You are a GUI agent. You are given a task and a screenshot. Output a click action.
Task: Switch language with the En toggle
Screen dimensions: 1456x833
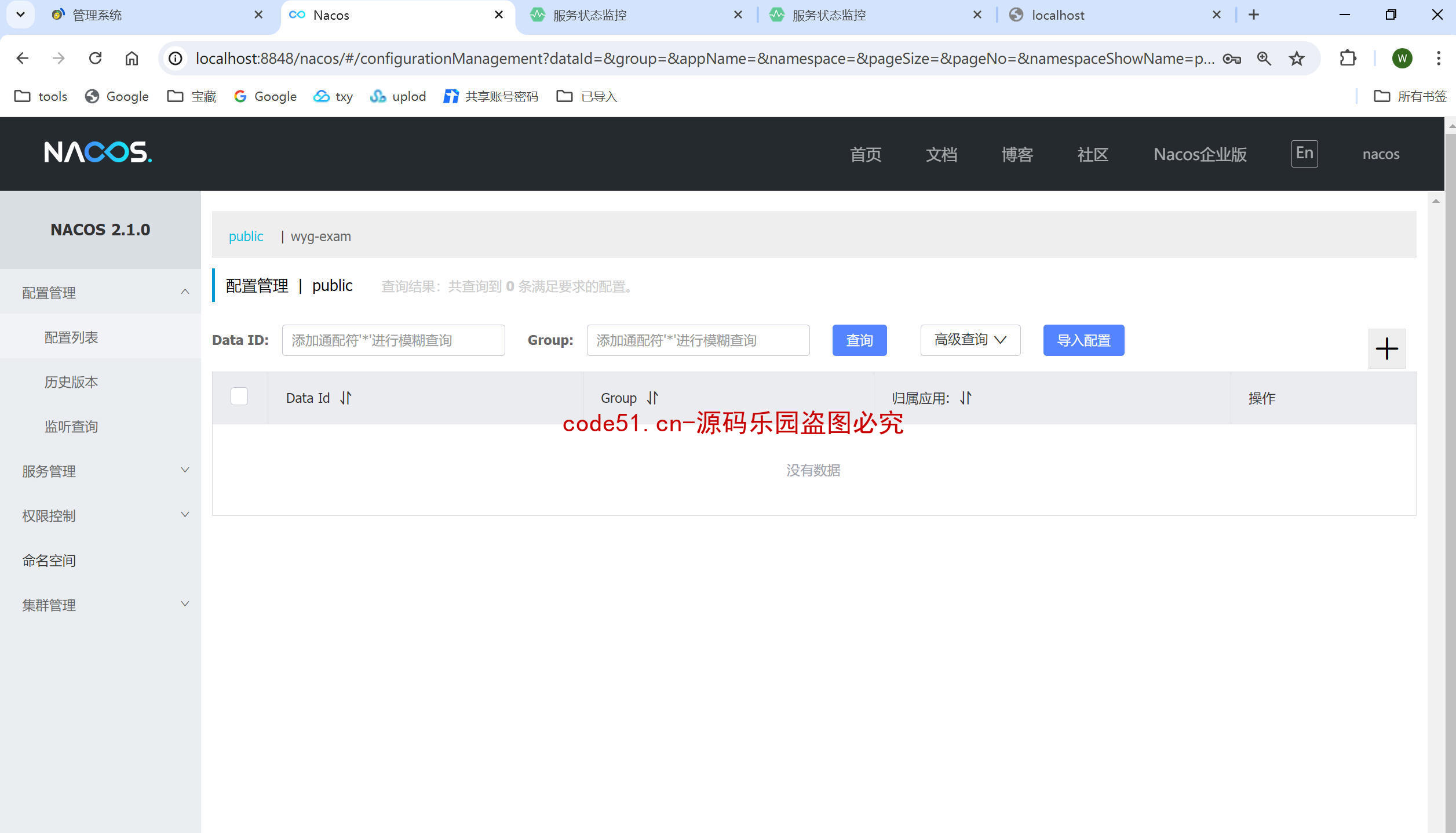[1304, 154]
